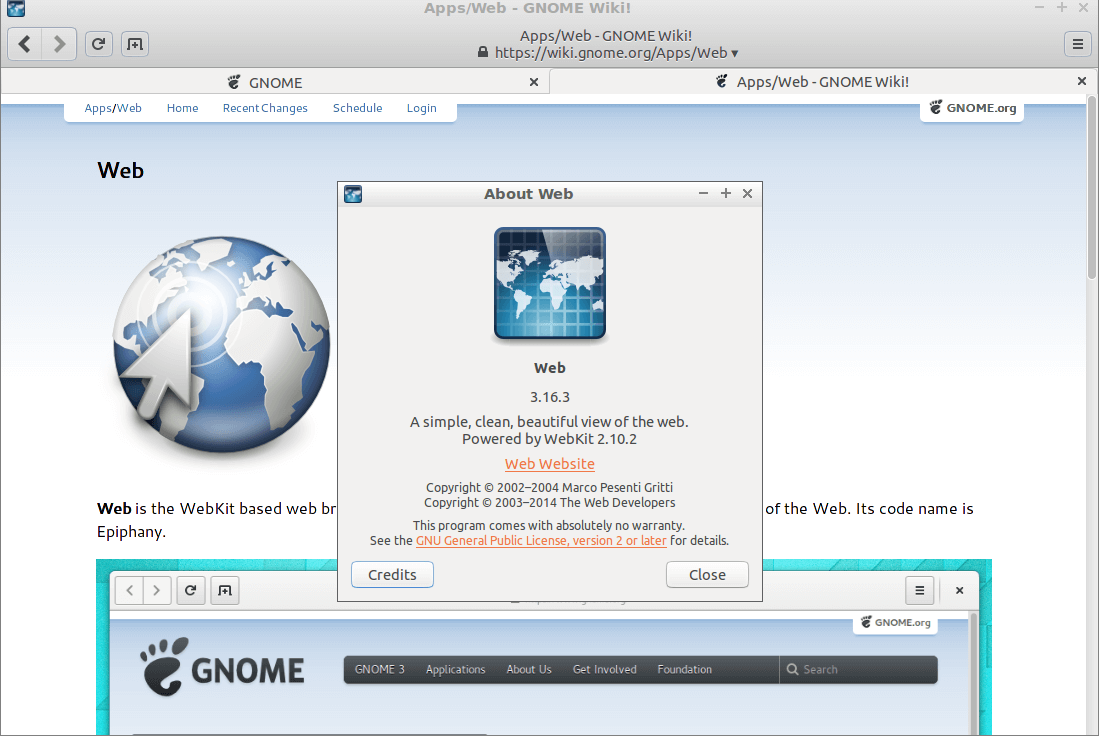
Task: Switch to the GNOME tab
Action: point(275,82)
